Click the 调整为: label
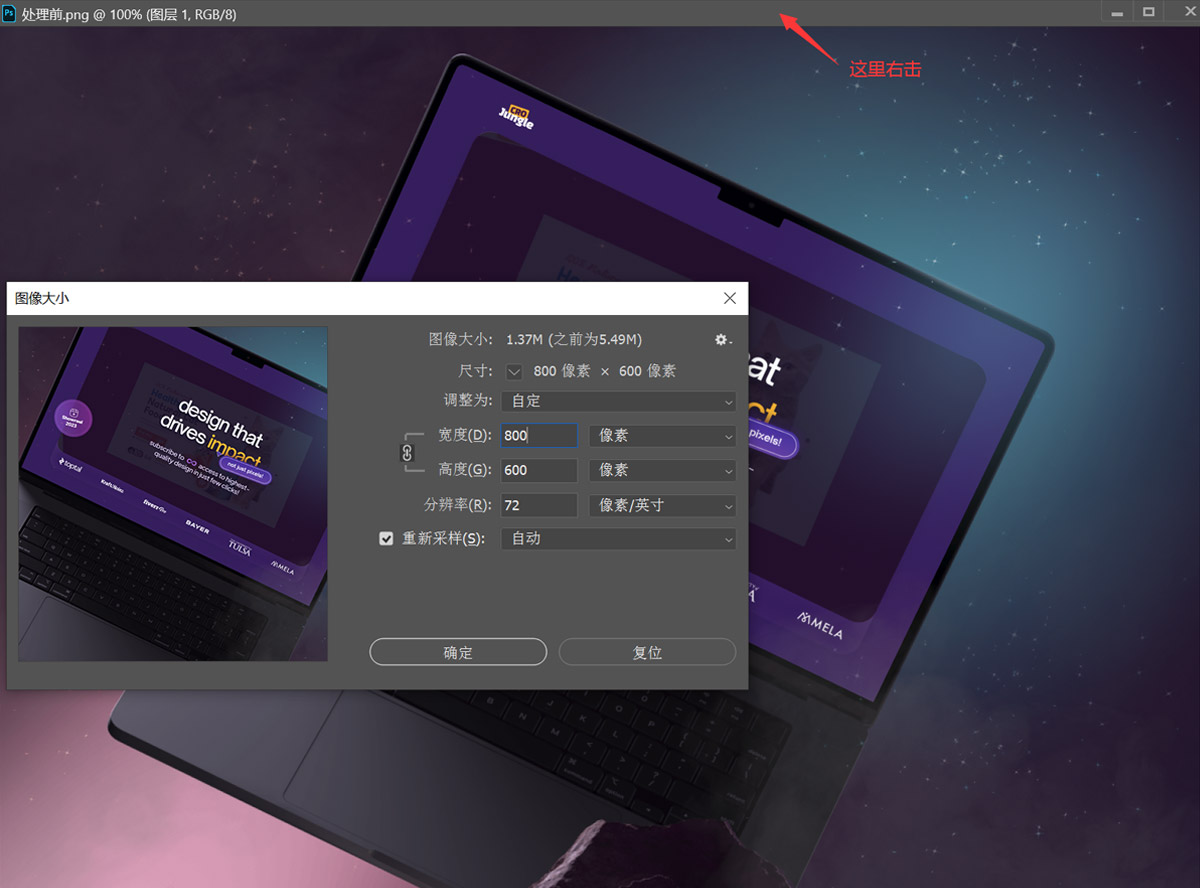This screenshot has height=888, width=1200. pos(468,401)
